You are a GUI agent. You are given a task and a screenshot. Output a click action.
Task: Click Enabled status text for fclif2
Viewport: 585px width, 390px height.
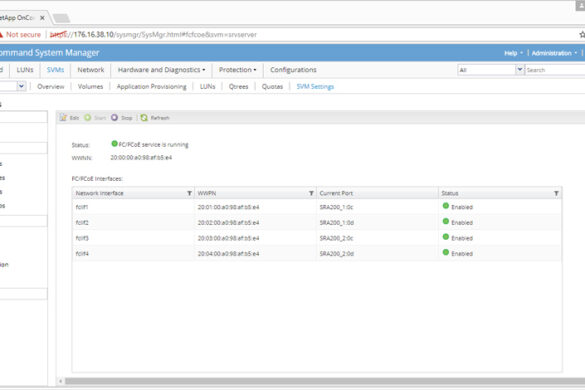[462, 223]
